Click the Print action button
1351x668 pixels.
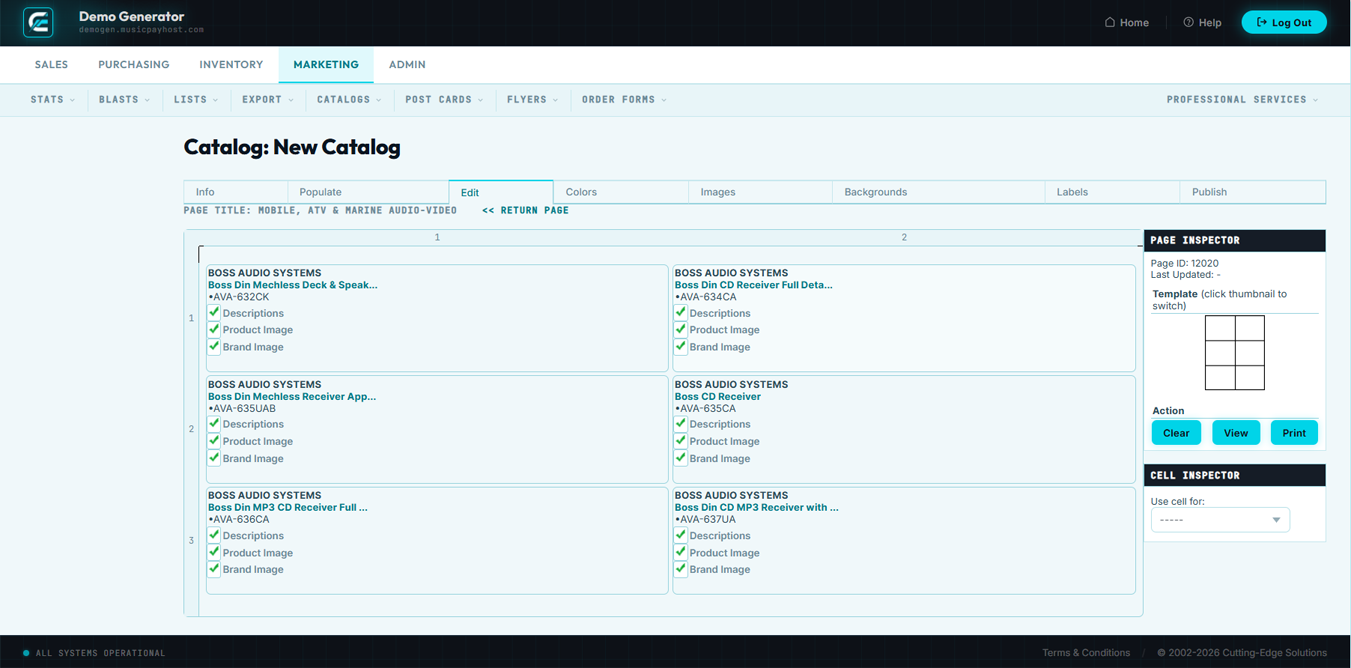tap(1294, 433)
